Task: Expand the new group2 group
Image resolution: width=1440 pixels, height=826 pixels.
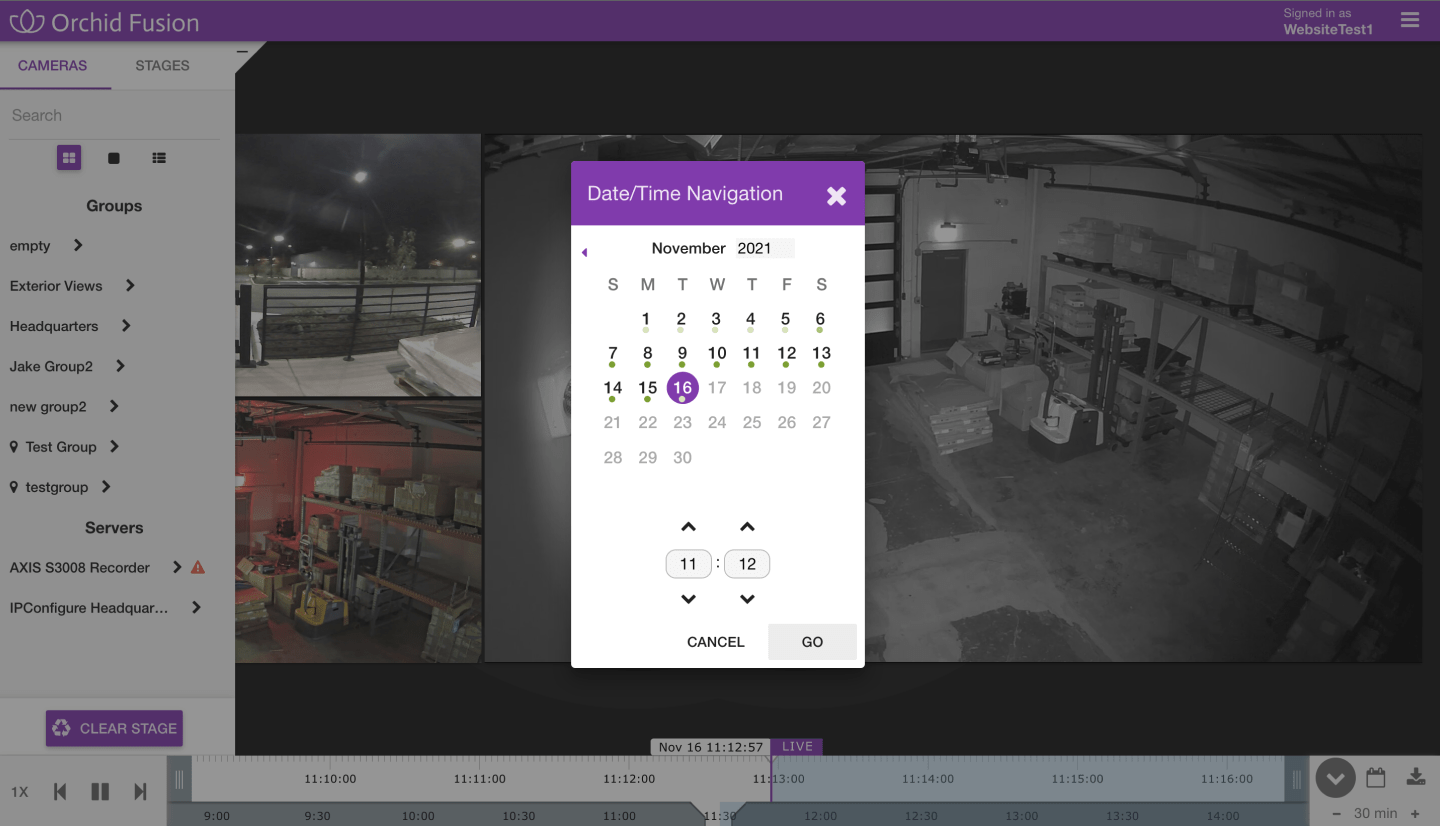Action: [114, 407]
